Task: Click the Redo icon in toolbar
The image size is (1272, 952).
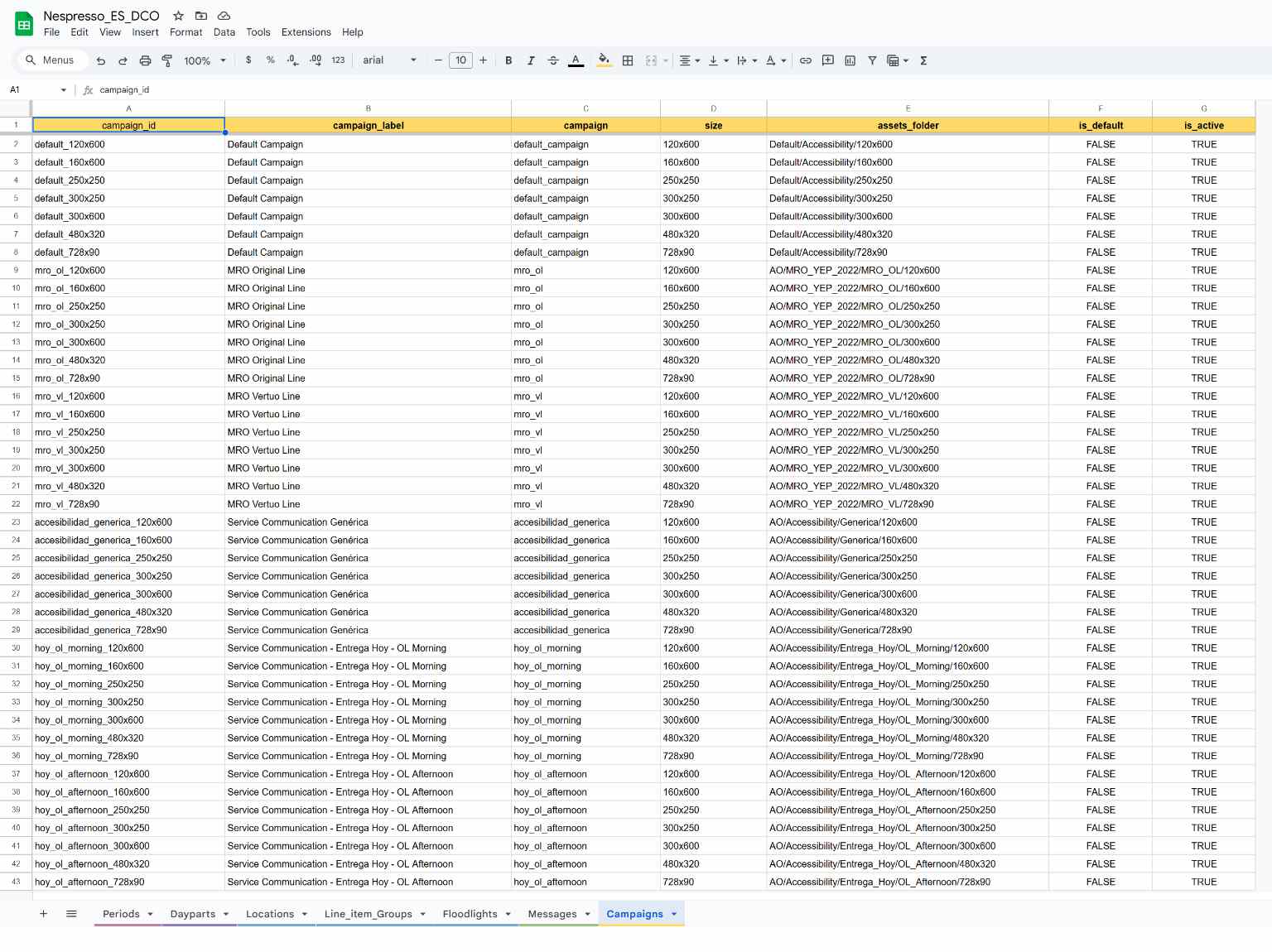Action: (x=123, y=60)
